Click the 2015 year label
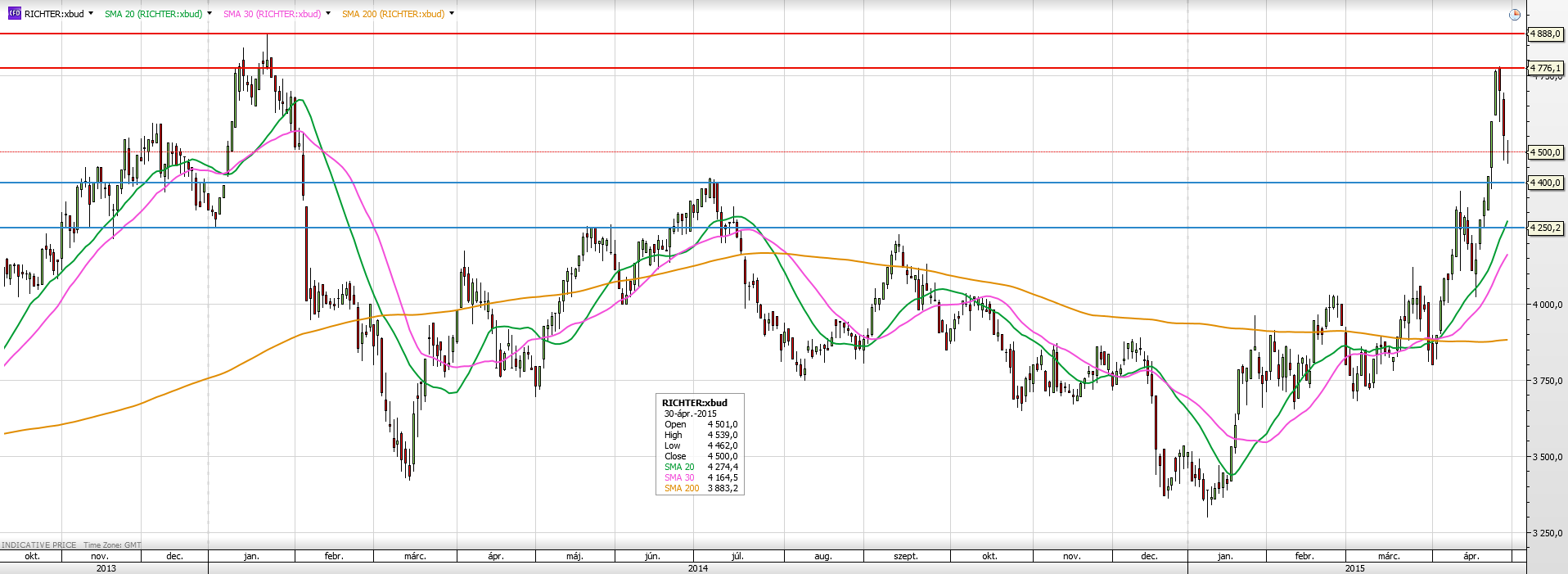This screenshot has width=1568, height=574. (x=1354, y=568)
